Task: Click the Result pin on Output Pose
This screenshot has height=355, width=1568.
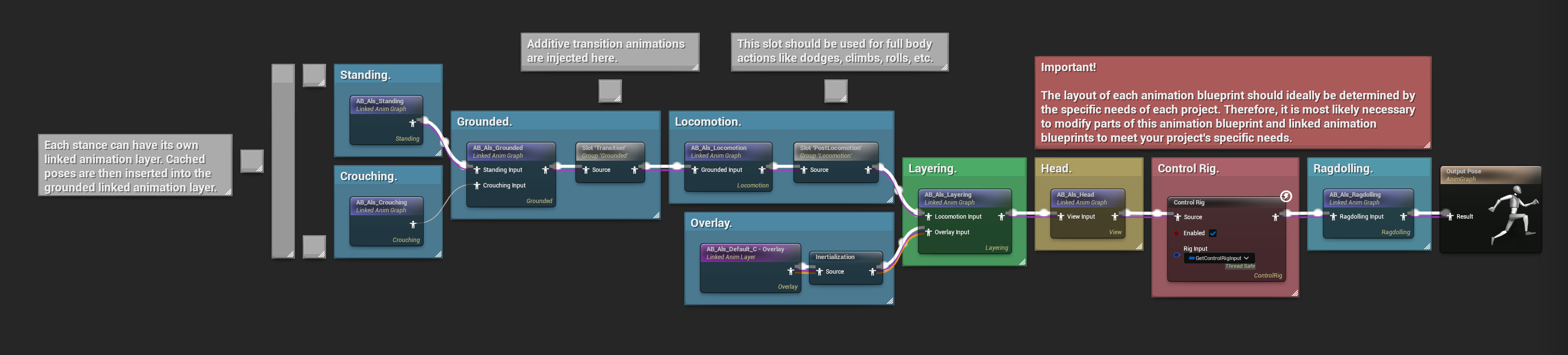Action: click(x=1450, y=217)
